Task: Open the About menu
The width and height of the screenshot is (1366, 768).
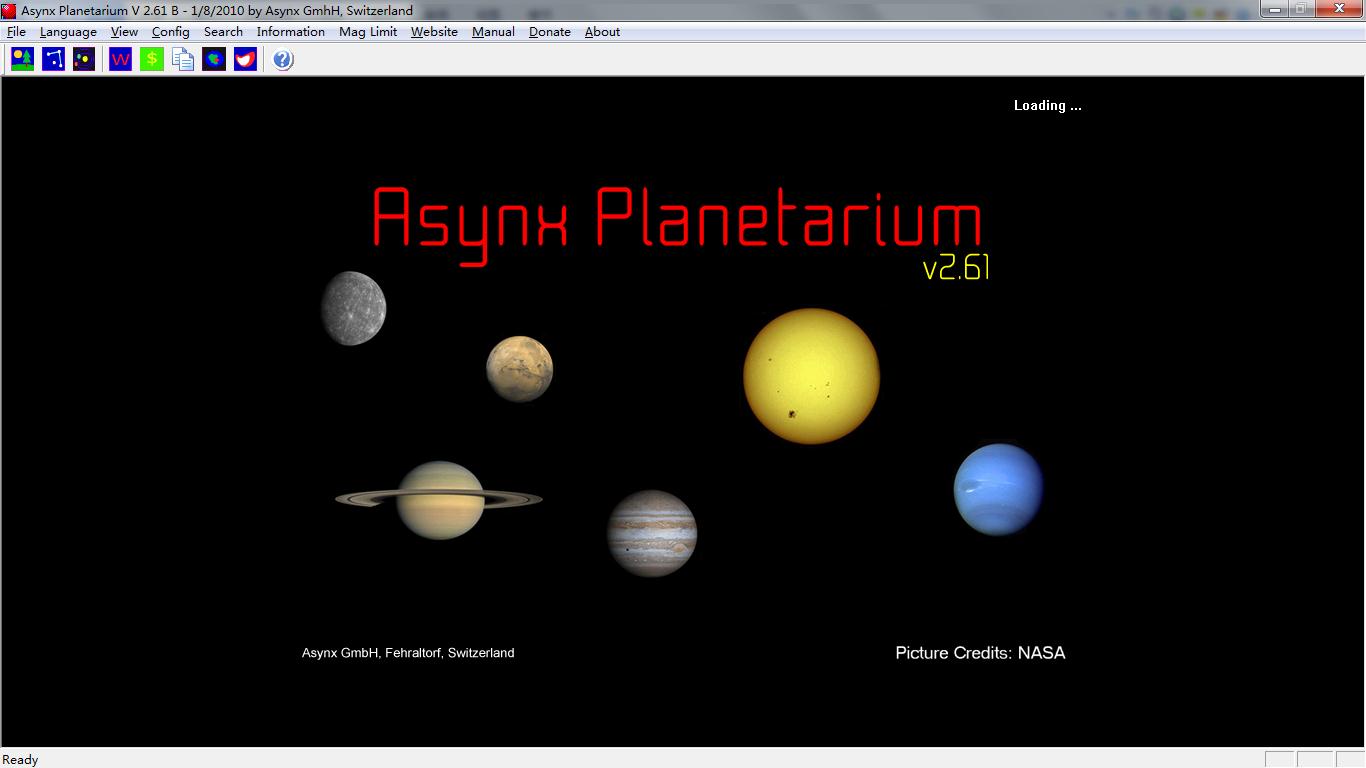Action: click(602, 32)
